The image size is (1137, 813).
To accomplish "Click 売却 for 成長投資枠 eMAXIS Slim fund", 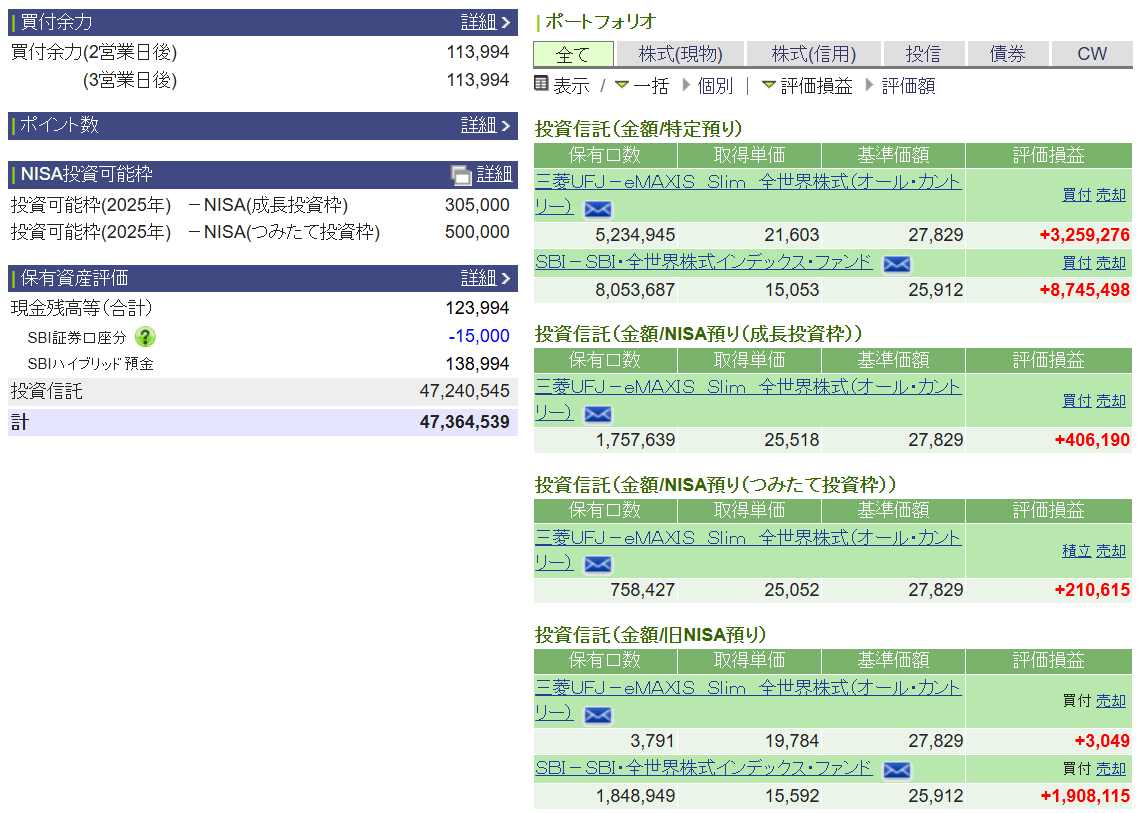I will 1110,401.
